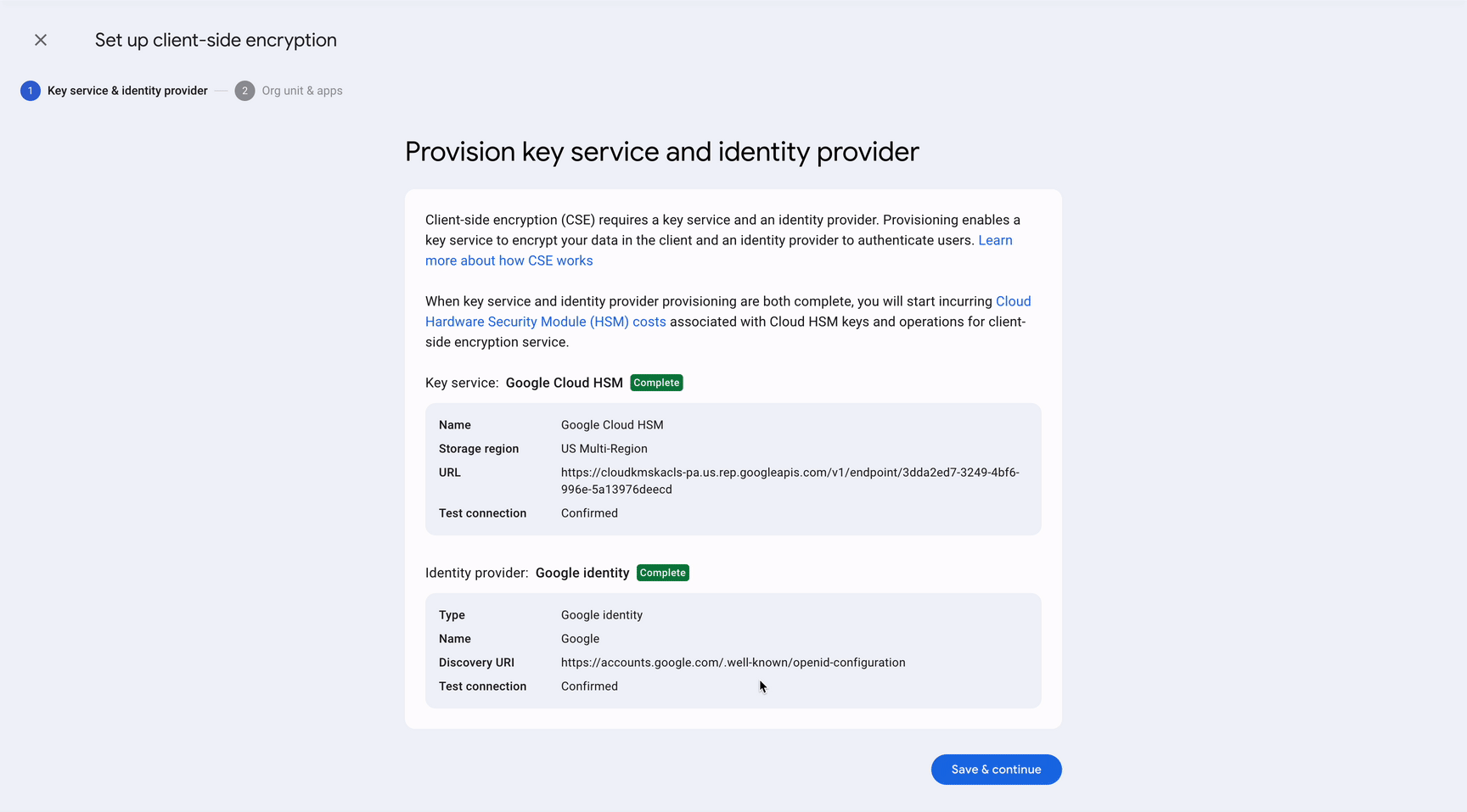Click Confirmed status under Identity provider
The height and width of the screenshot is (812, 1467).
[589, 686]
